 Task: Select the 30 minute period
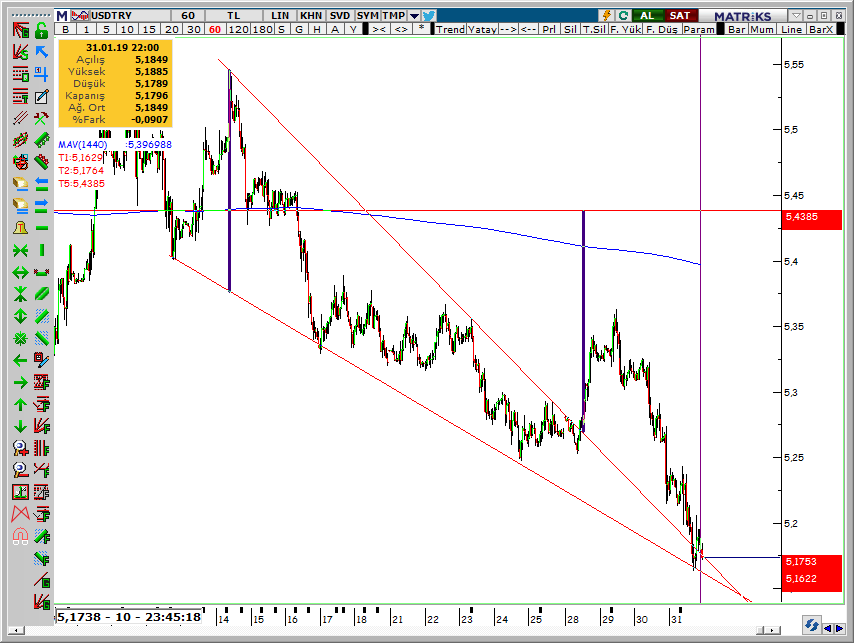pos(194,29)
